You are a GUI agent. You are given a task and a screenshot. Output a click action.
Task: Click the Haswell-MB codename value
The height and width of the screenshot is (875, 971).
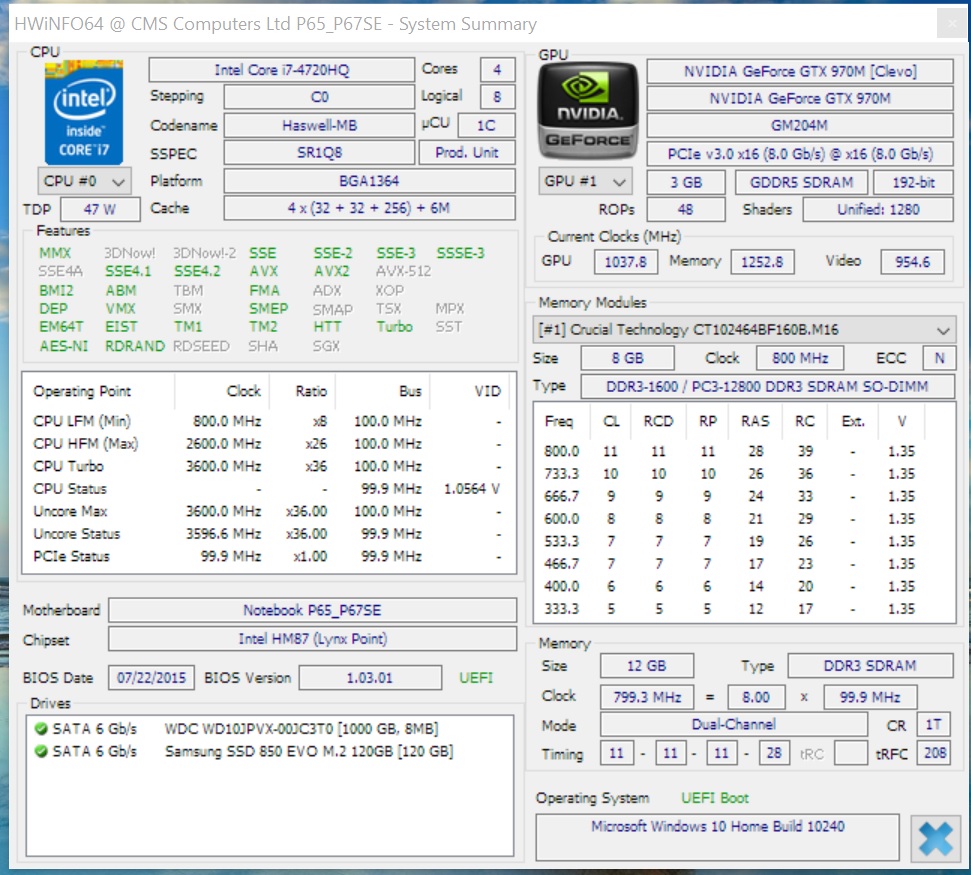click(319, 125)
